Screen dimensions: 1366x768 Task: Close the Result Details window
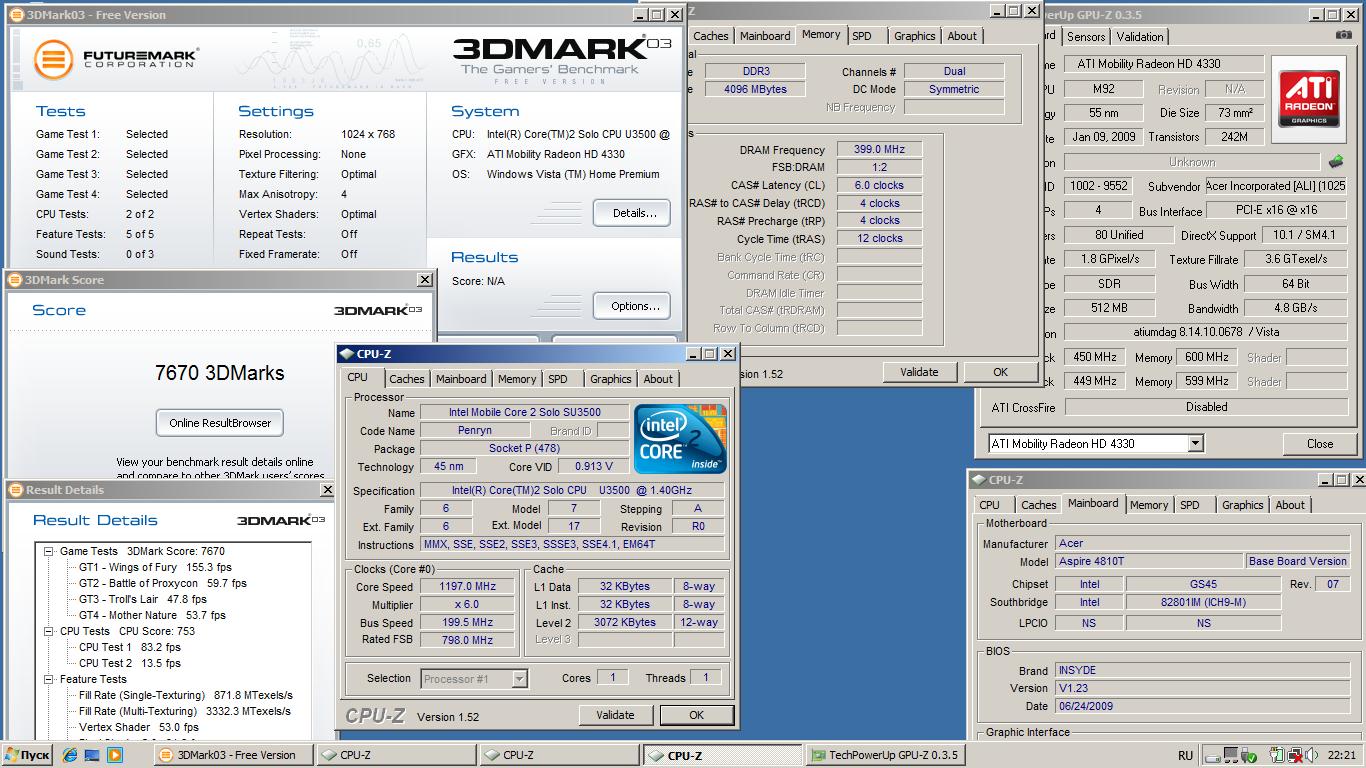(x=327, y=490)
